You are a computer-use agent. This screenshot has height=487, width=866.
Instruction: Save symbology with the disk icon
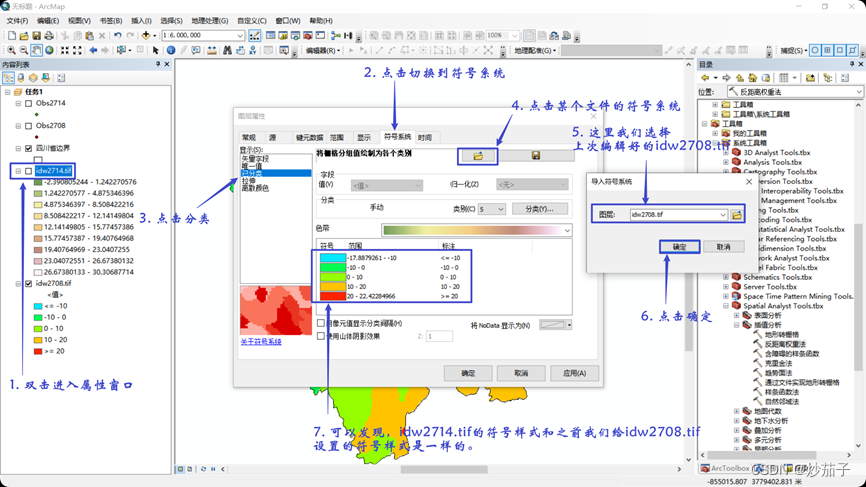[536, 156]
